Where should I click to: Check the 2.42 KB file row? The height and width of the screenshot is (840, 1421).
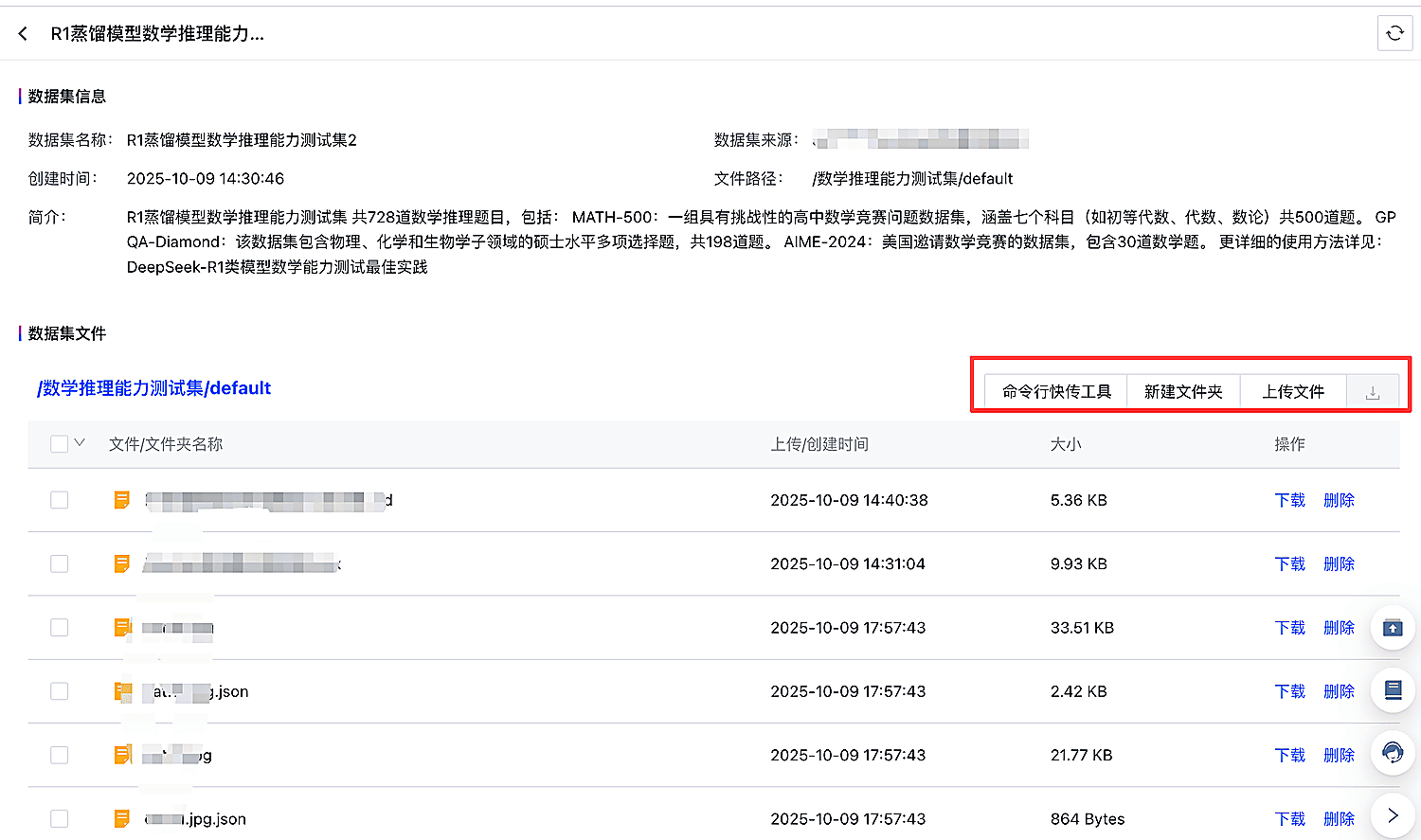tap(59, 691)
